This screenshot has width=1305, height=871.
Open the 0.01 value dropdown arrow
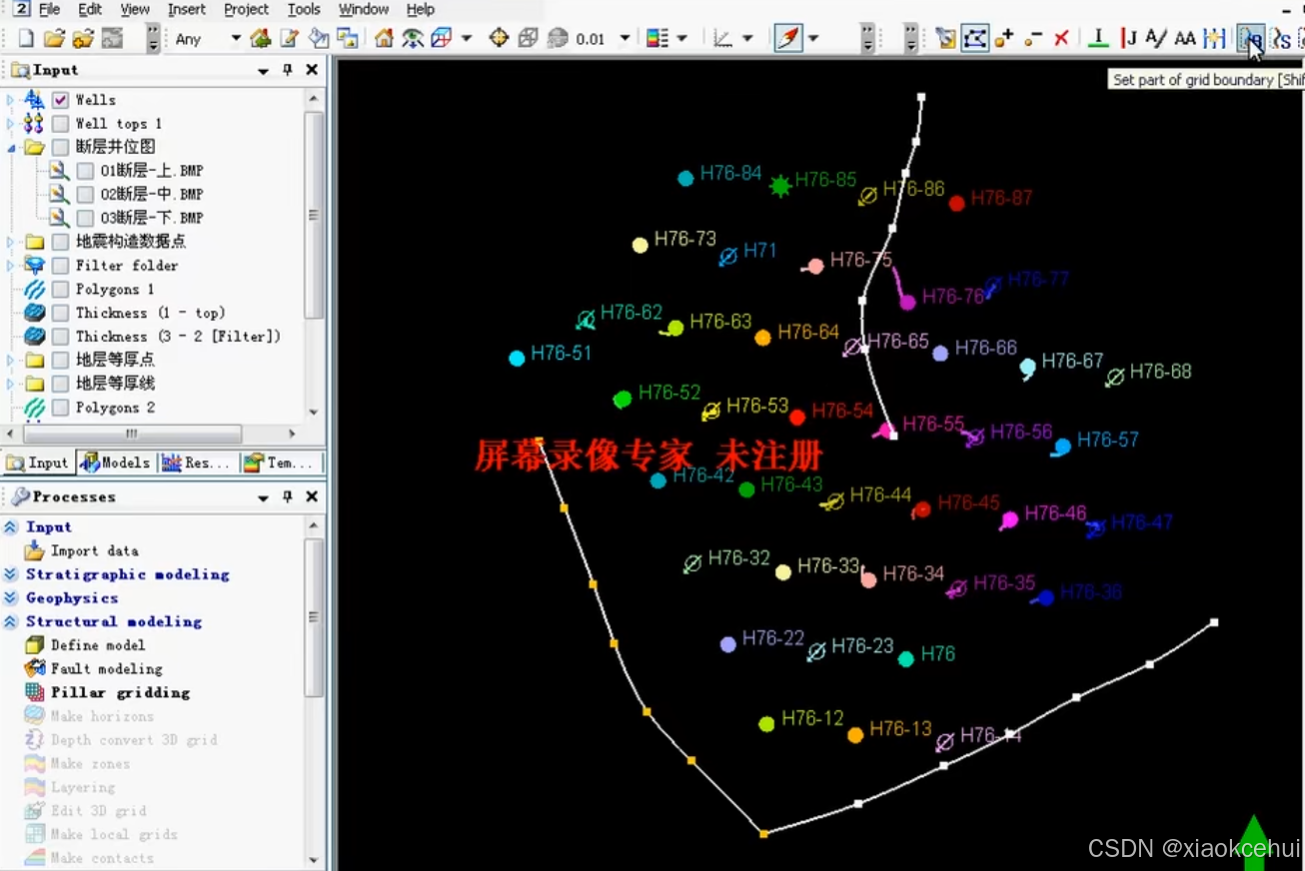point(625,39)
